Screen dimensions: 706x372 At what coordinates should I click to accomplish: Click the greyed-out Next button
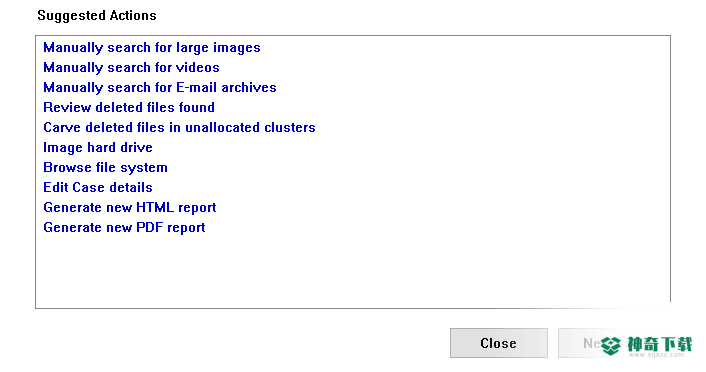(x=581, y=343)
